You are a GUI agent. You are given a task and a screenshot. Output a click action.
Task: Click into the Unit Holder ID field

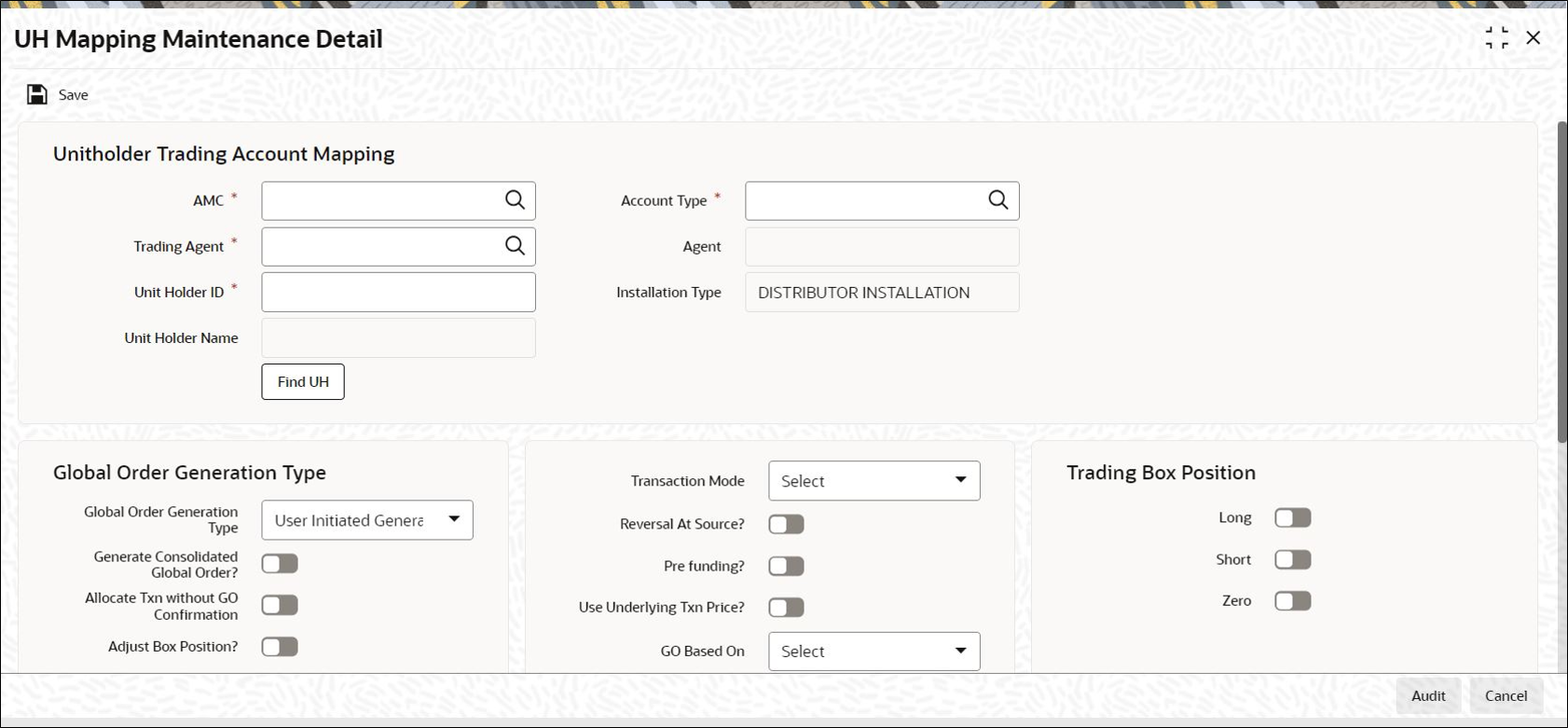tap(399, 292)
